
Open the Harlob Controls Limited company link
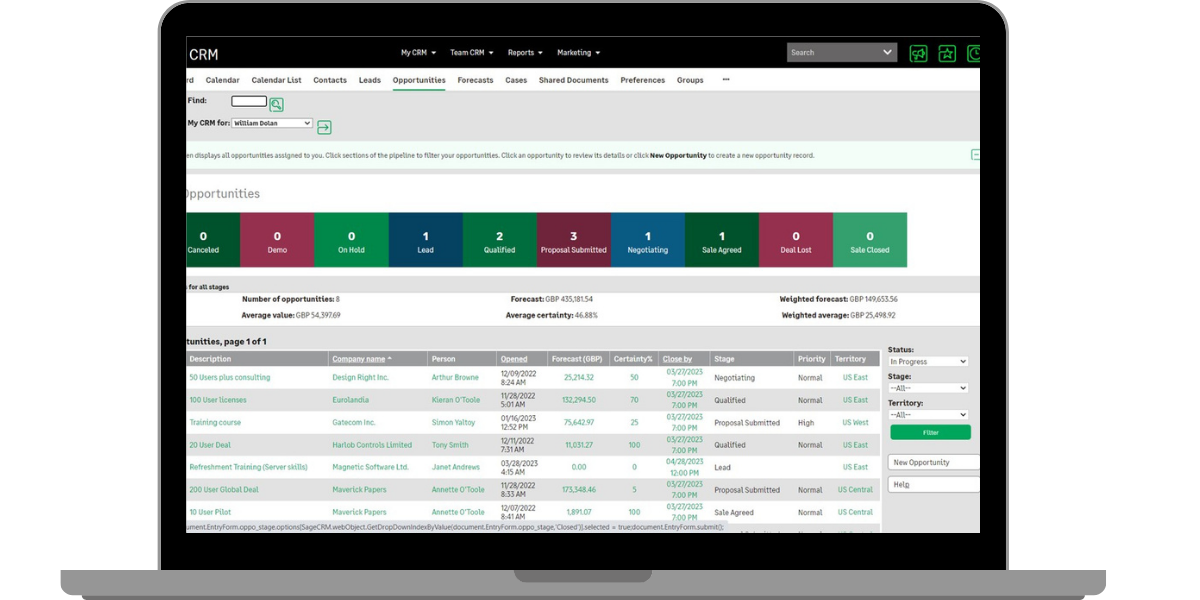pos(372,445)
